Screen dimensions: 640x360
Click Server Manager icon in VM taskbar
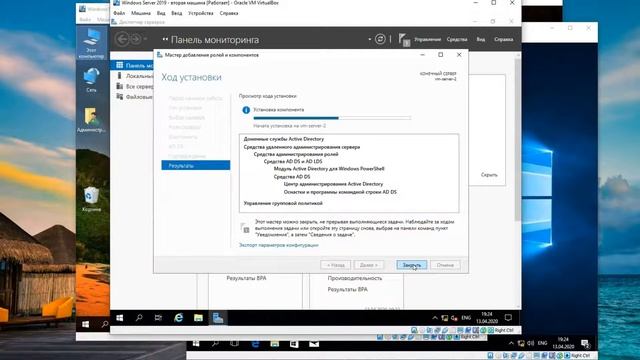click(x=218, y=318)
